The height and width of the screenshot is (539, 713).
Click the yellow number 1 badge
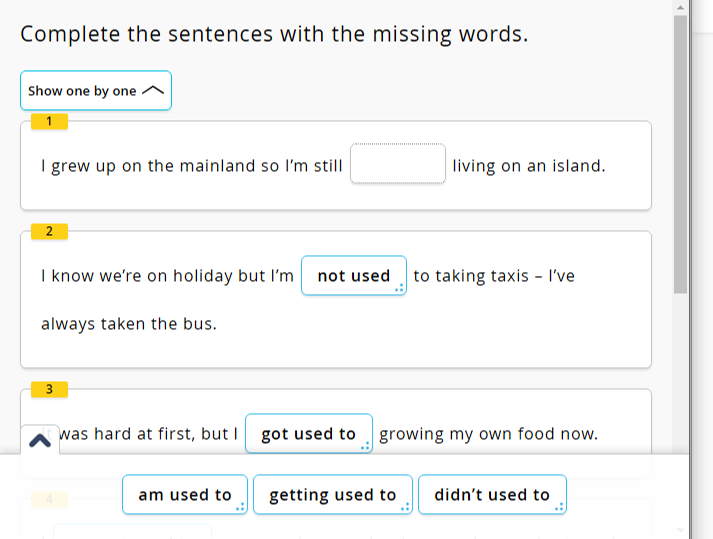(x=49, y=122)
